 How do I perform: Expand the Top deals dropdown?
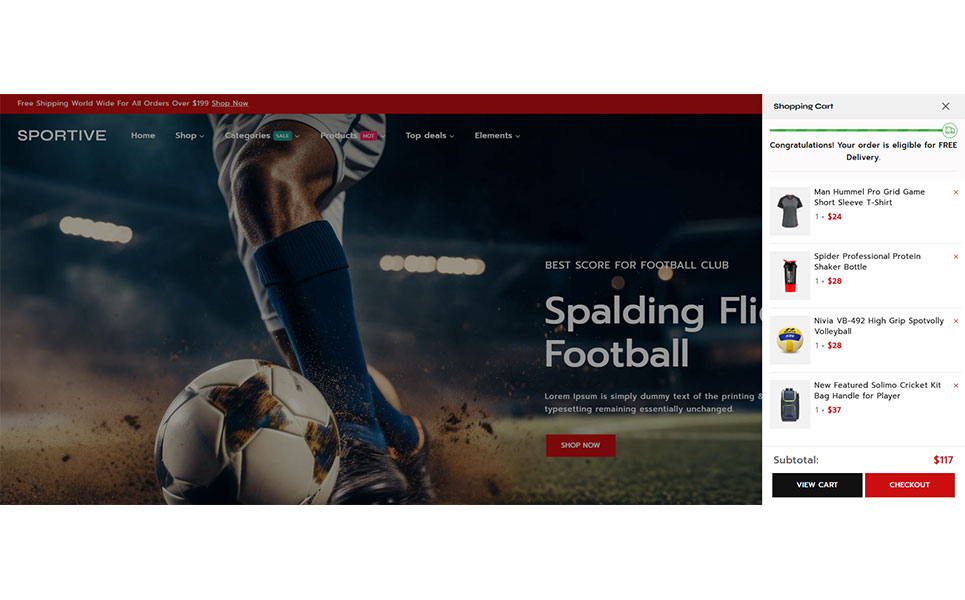430,135
